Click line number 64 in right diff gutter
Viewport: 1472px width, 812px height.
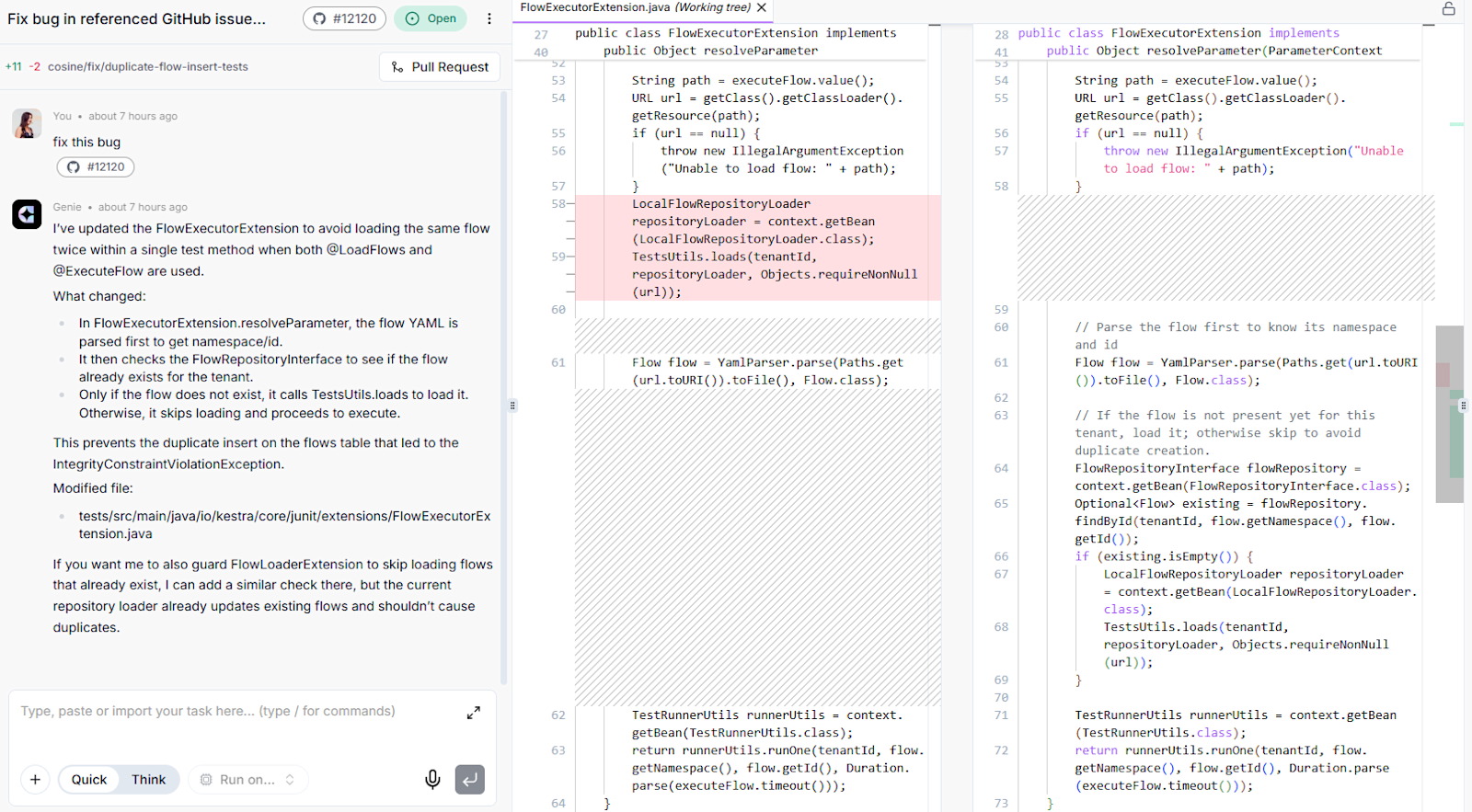pyautogui.click(x=1001, y=469)
